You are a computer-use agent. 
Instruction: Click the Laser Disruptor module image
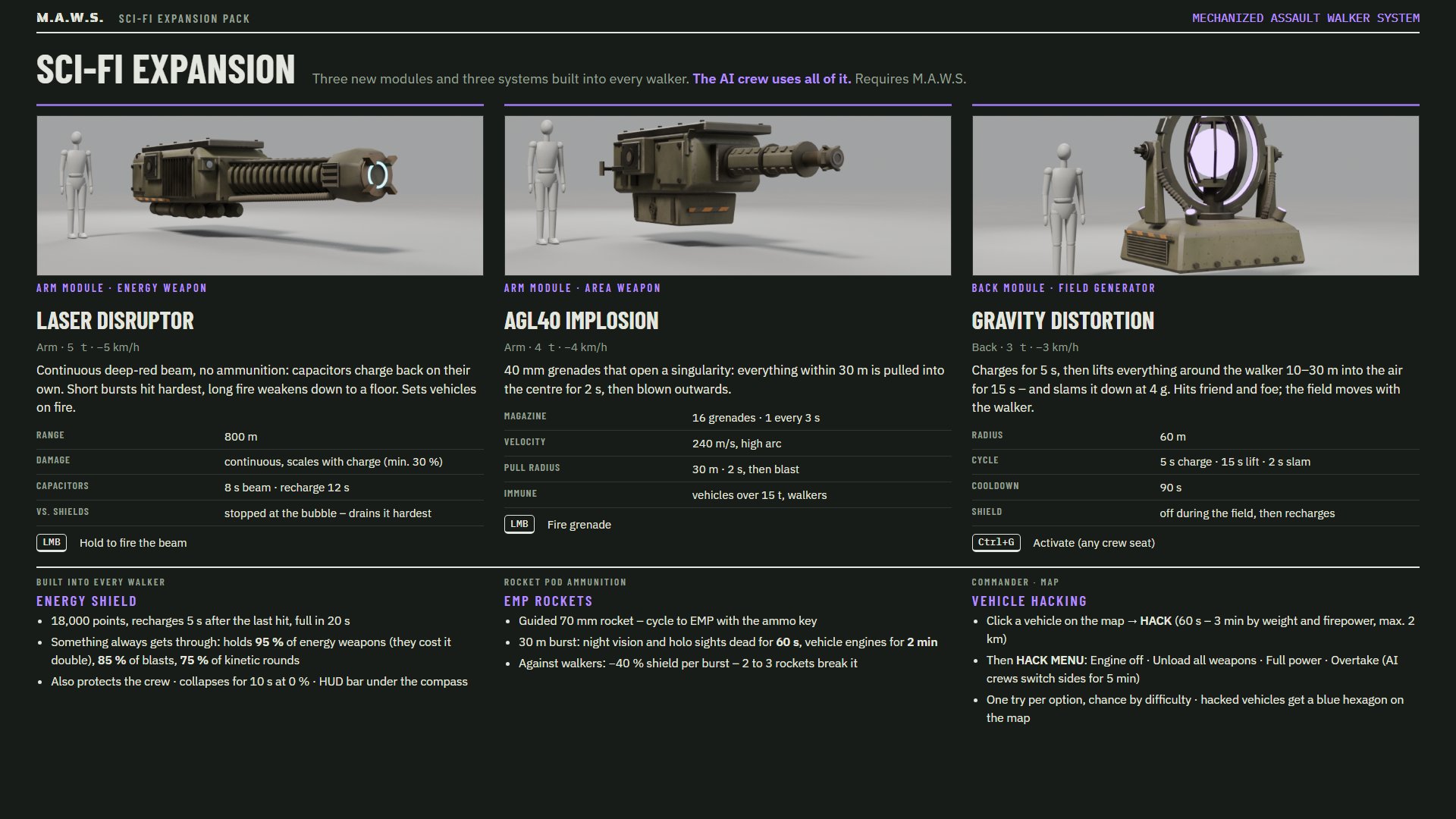point(259,196)
